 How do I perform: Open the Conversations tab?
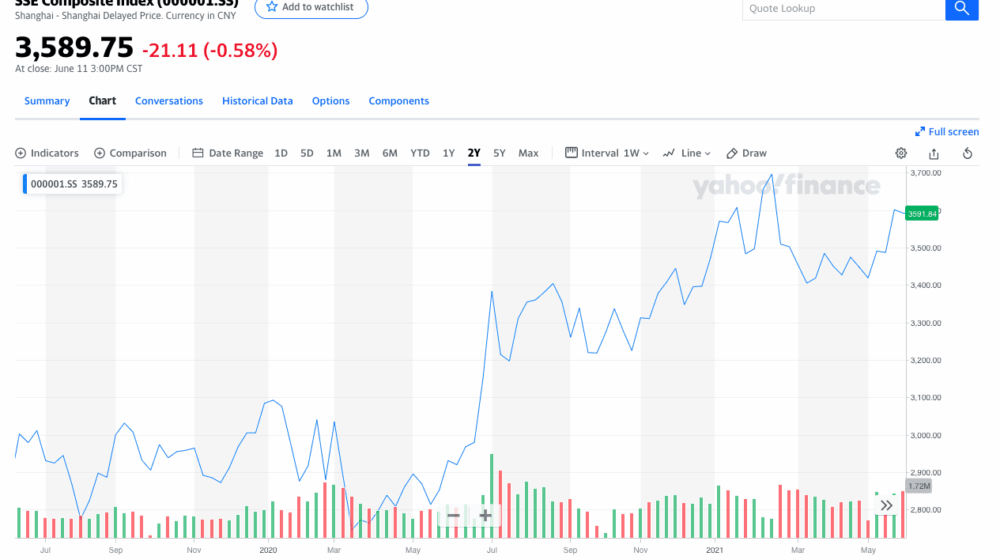169,101
